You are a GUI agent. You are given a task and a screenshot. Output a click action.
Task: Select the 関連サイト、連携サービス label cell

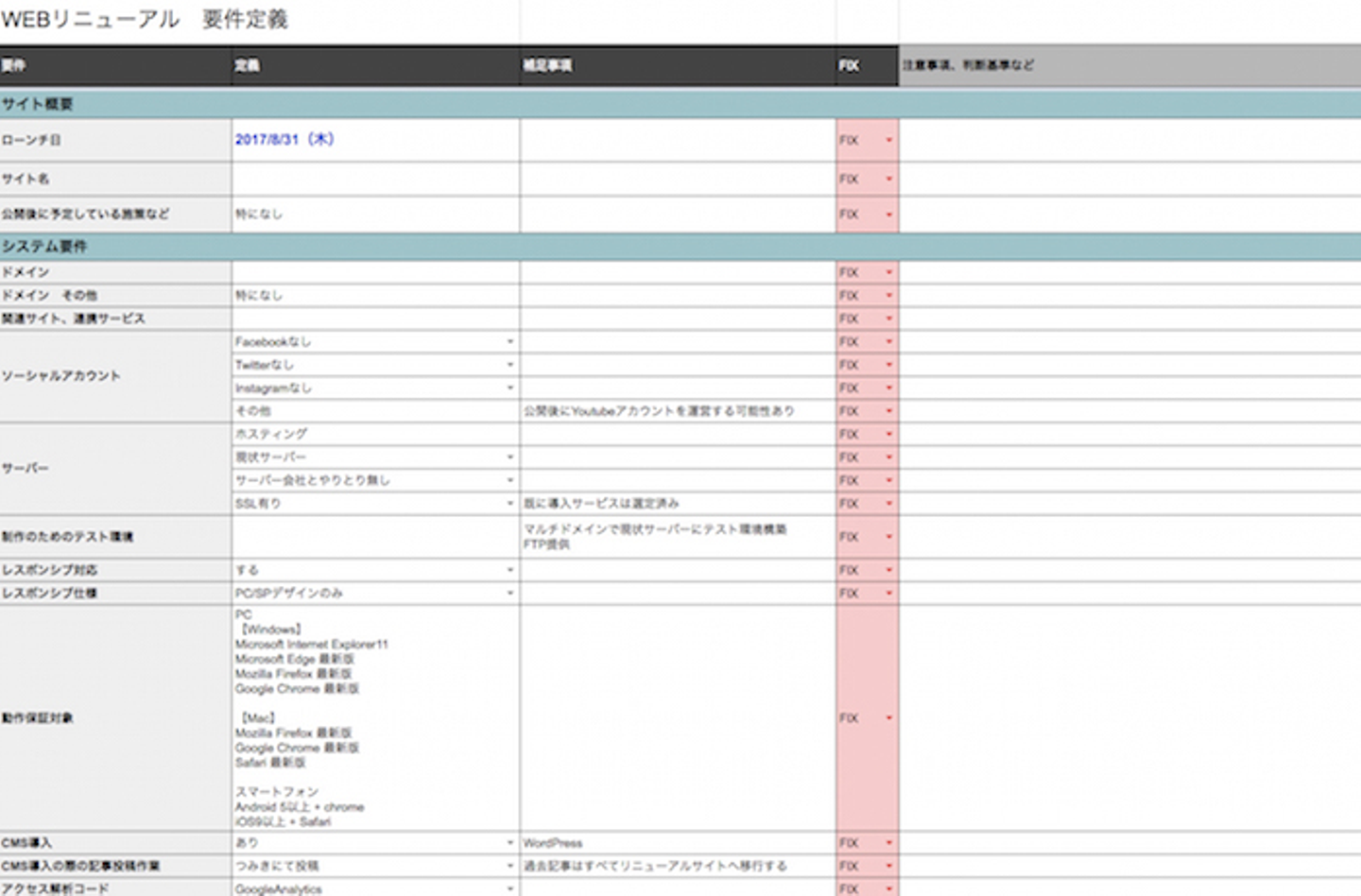tap(115, 319)
